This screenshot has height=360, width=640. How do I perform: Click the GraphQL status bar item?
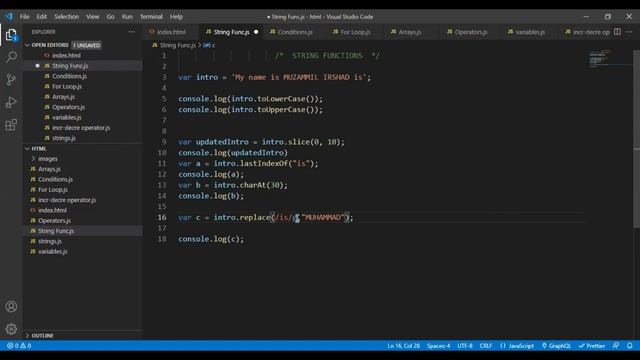coord(556,346)
